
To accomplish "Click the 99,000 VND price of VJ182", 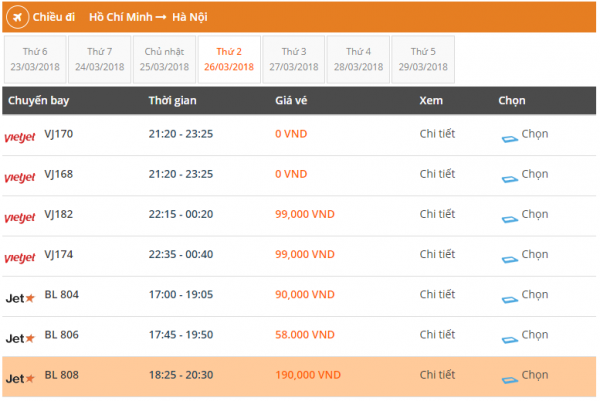I will (x=305, y=214).
